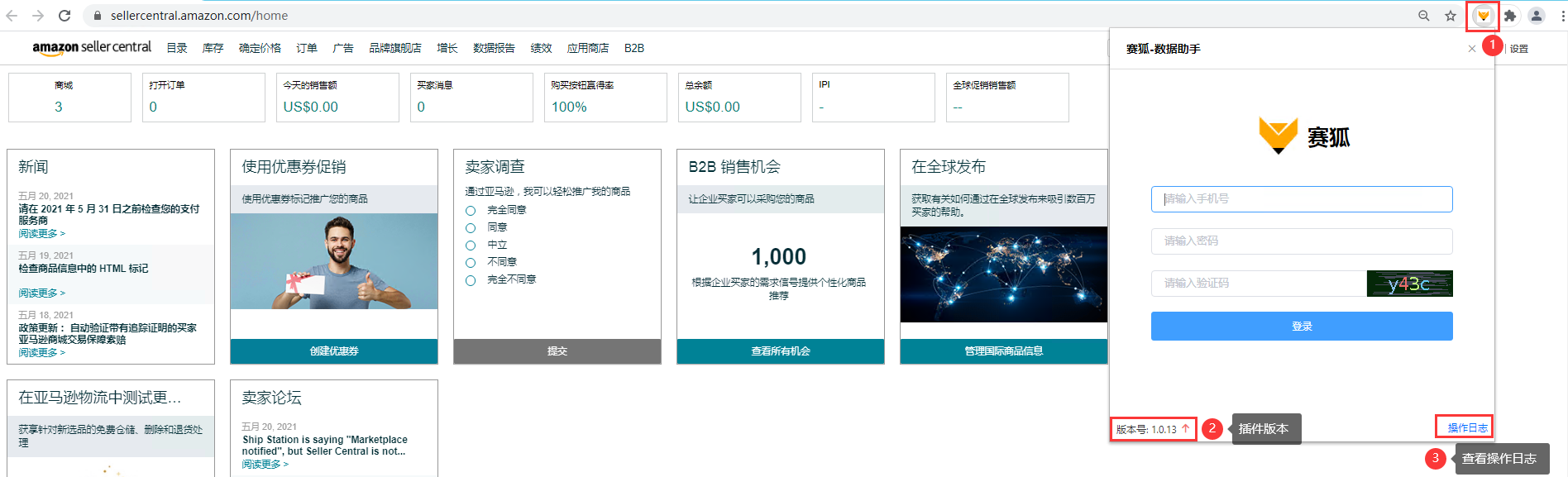Click the 打开订单 summary tile
Image resolution: width=1568 pixels, height=477 pixels.
(x=203, y=98)
